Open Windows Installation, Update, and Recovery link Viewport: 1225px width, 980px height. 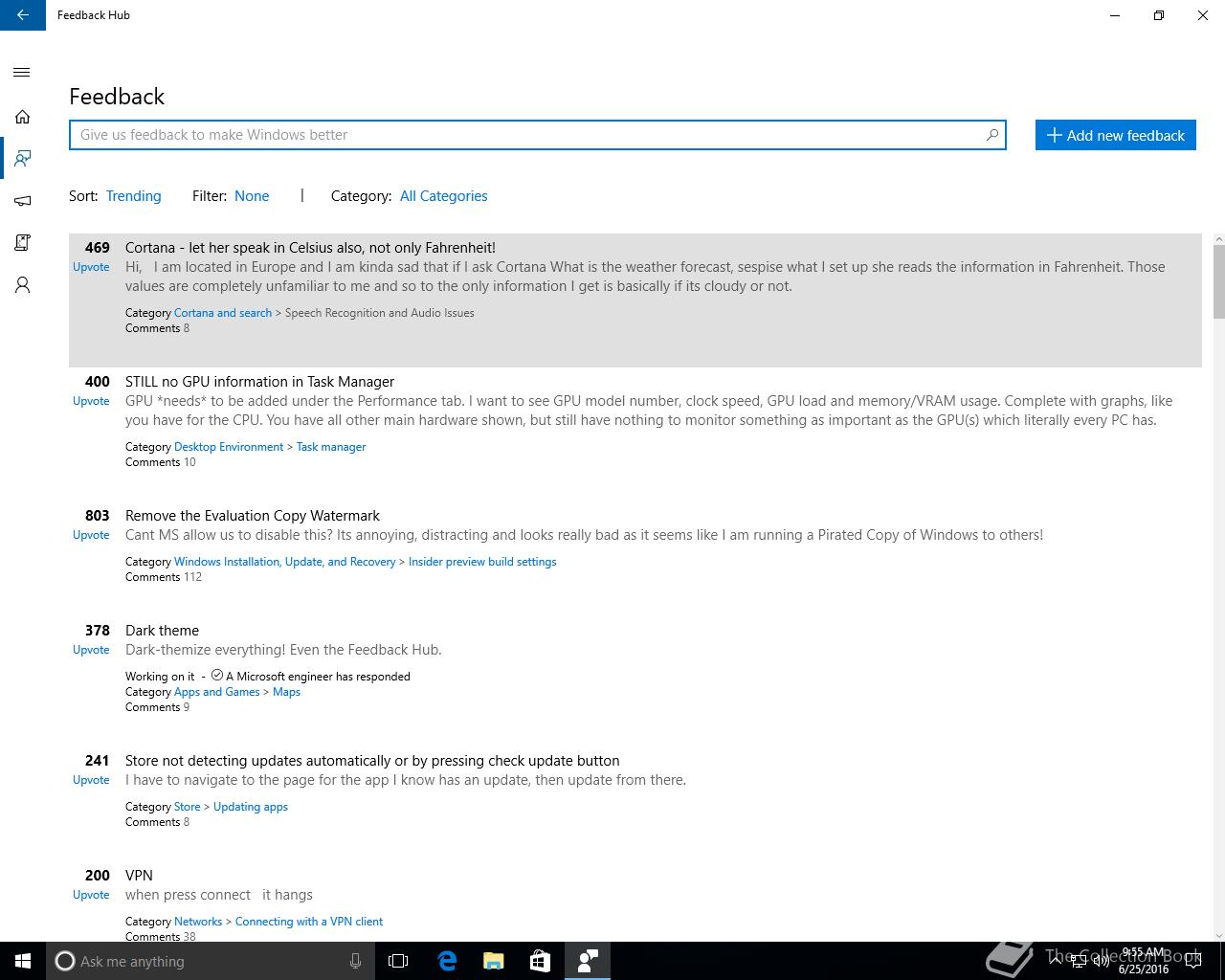point(284,562)
